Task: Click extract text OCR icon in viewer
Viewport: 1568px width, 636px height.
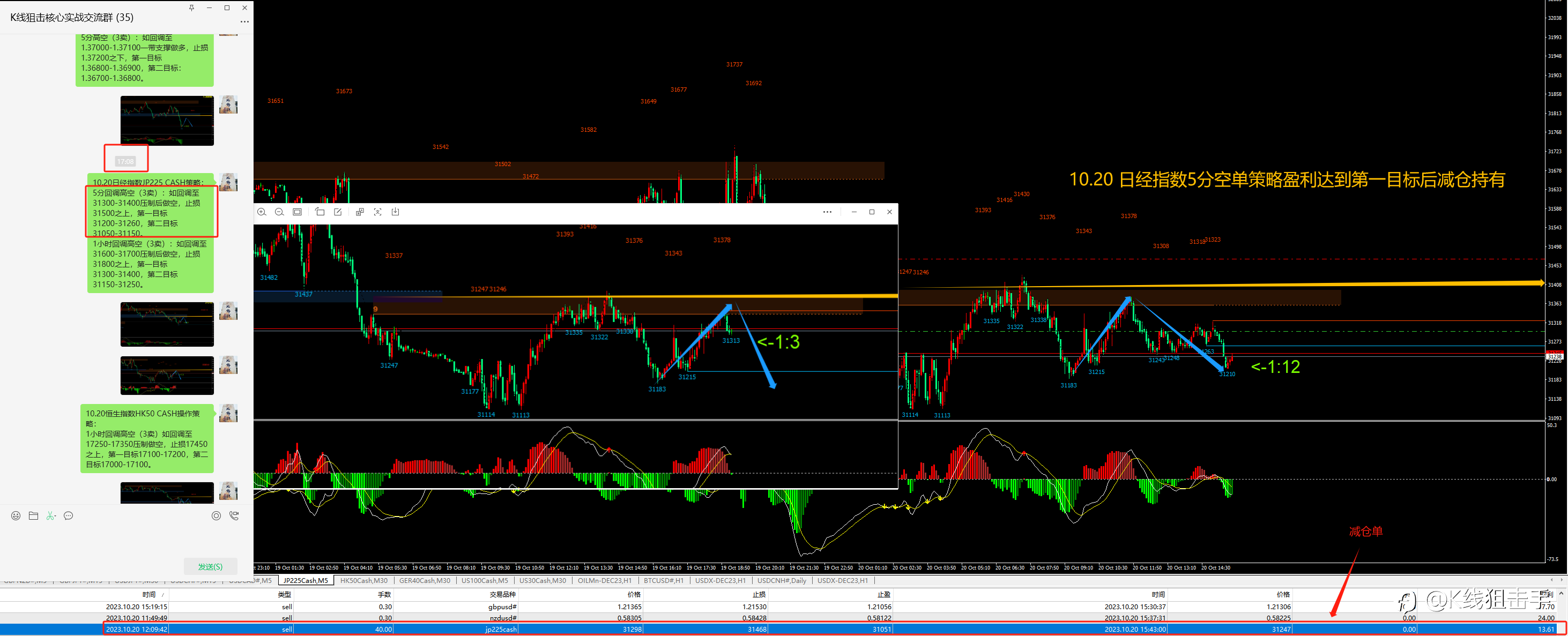Action: click(377, 212)
